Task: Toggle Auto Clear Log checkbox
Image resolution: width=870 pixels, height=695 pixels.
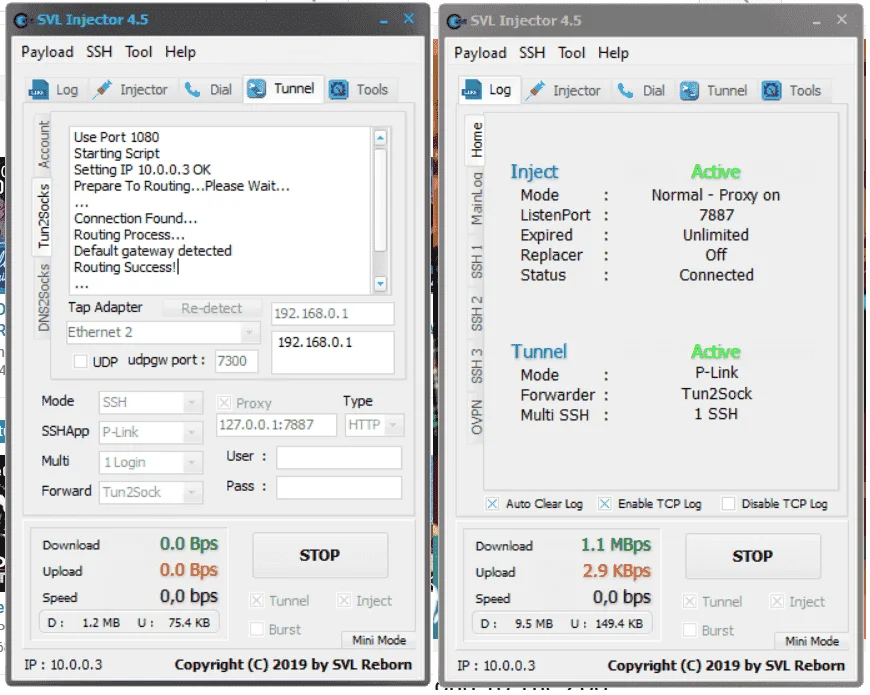Action: coord(492,504)
